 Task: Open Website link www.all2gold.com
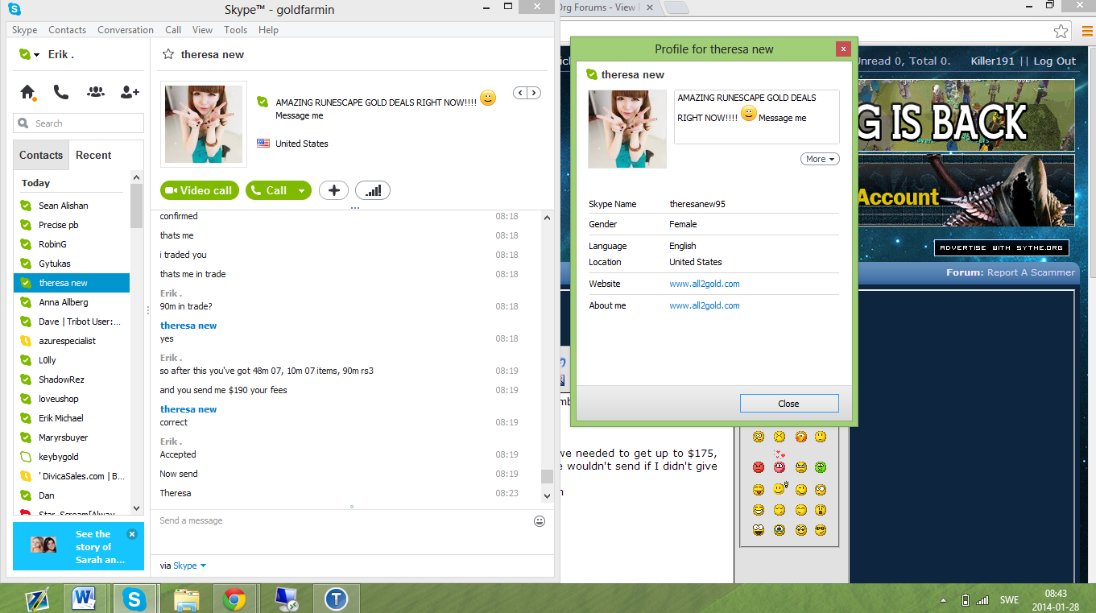(704, 284)
